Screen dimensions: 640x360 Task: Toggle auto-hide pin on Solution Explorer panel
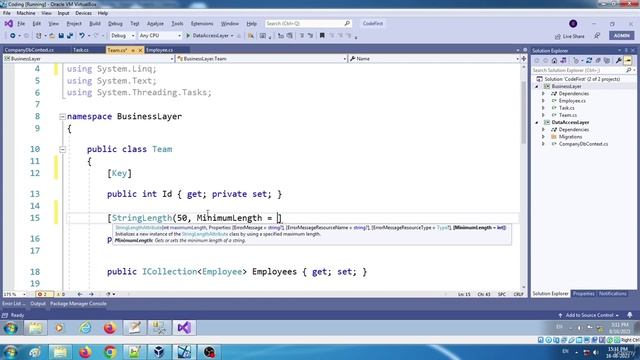(x=626, y=51)
